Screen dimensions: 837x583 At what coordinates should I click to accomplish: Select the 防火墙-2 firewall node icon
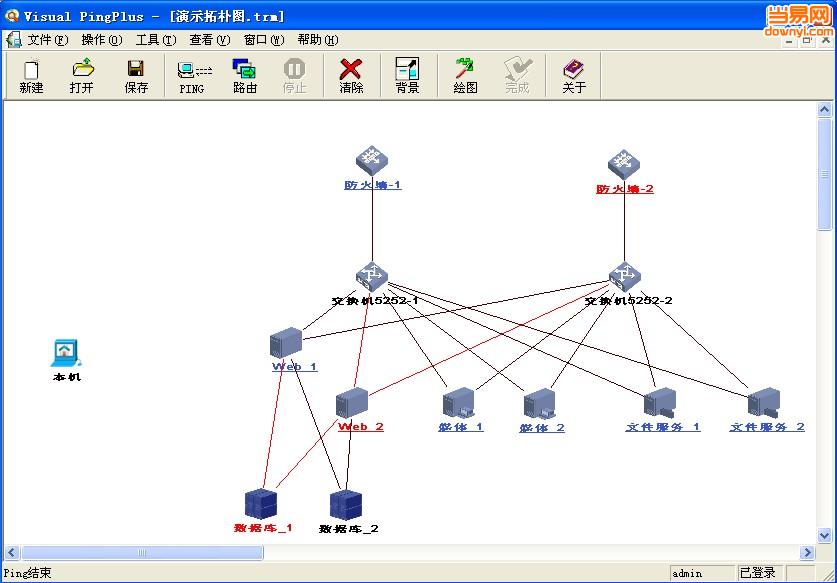(623, 164)
